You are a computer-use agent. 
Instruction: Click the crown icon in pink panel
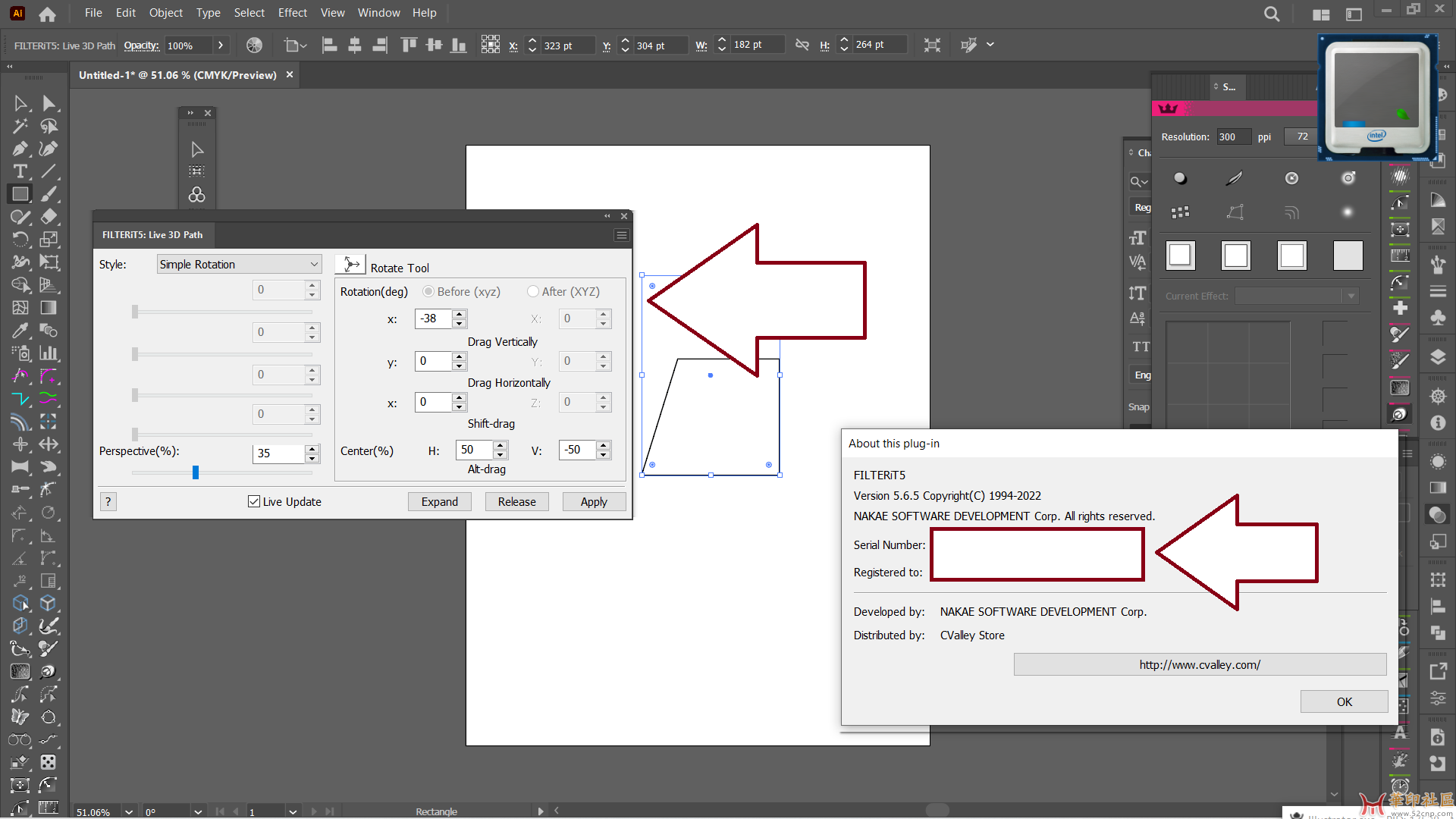(x=1168, y=108)
